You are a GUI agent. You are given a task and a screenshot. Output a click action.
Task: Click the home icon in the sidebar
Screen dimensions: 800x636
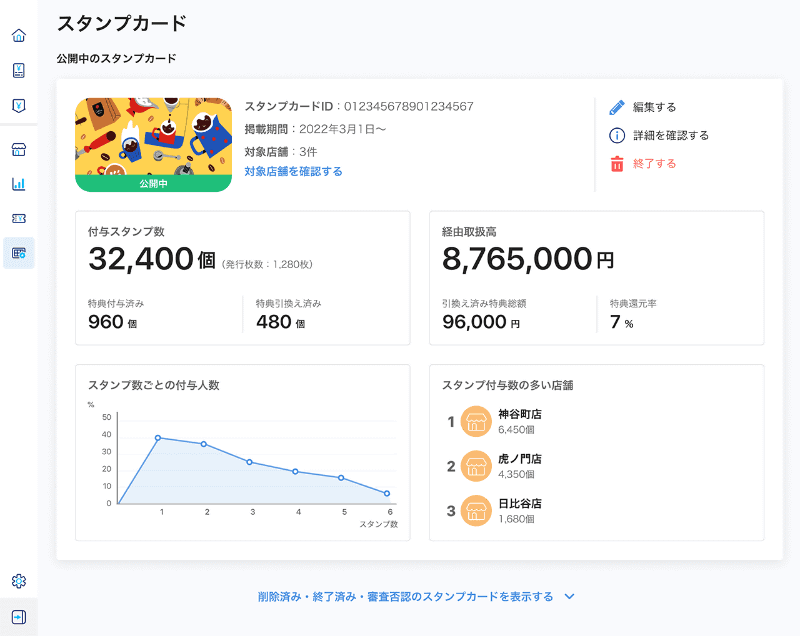point(17,35)
